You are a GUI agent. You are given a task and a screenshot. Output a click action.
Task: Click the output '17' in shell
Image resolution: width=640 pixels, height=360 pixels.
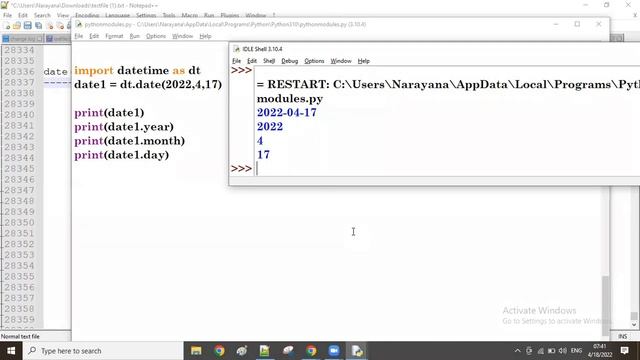coord(263,155)
